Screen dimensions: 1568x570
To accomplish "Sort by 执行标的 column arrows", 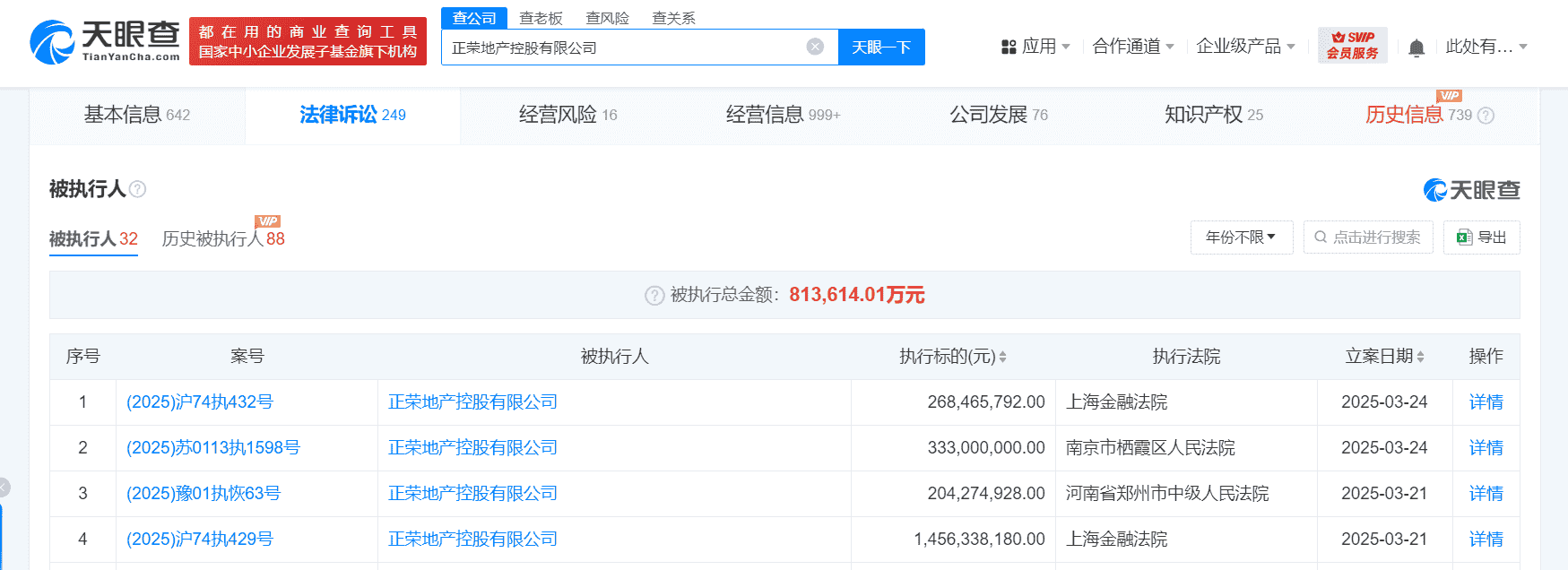I will (1002, 357).
